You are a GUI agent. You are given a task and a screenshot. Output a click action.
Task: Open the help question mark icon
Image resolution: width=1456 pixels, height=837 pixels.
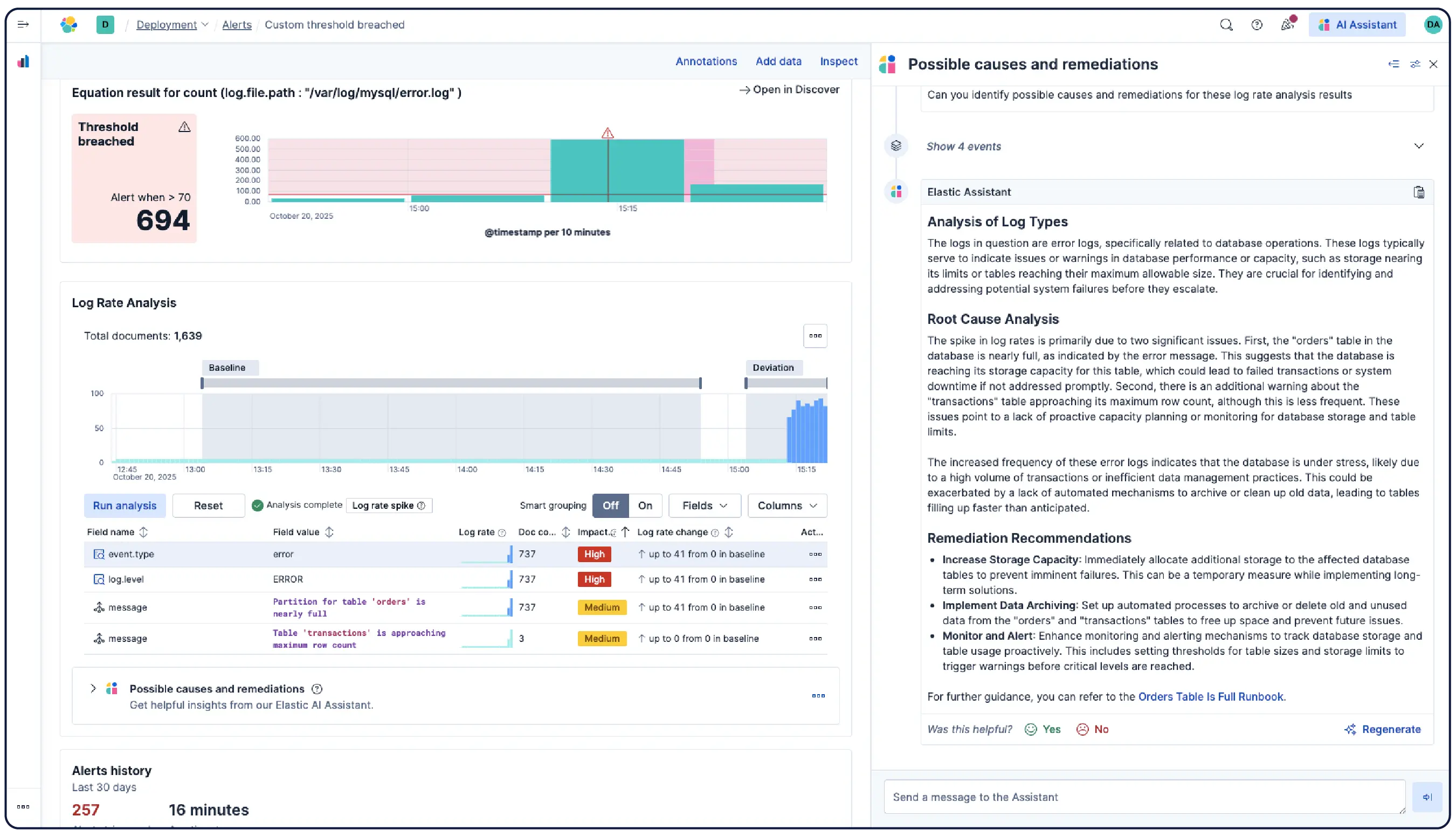[1257, 25]
